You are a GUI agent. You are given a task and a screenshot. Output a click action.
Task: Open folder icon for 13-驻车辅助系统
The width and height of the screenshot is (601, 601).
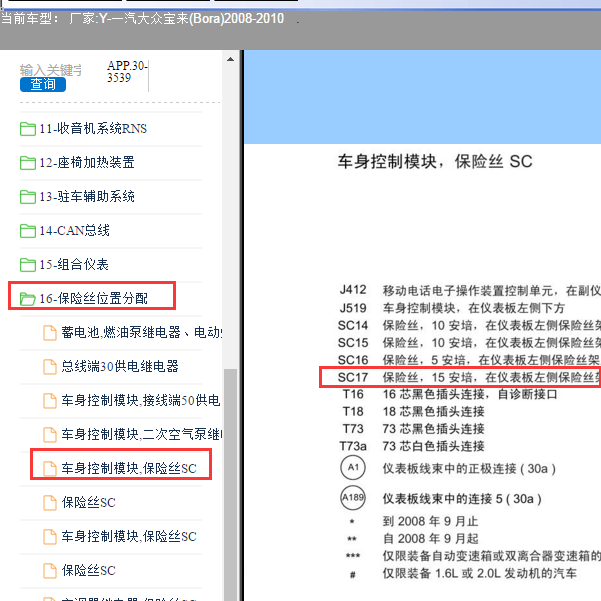[x=28, y=197]
